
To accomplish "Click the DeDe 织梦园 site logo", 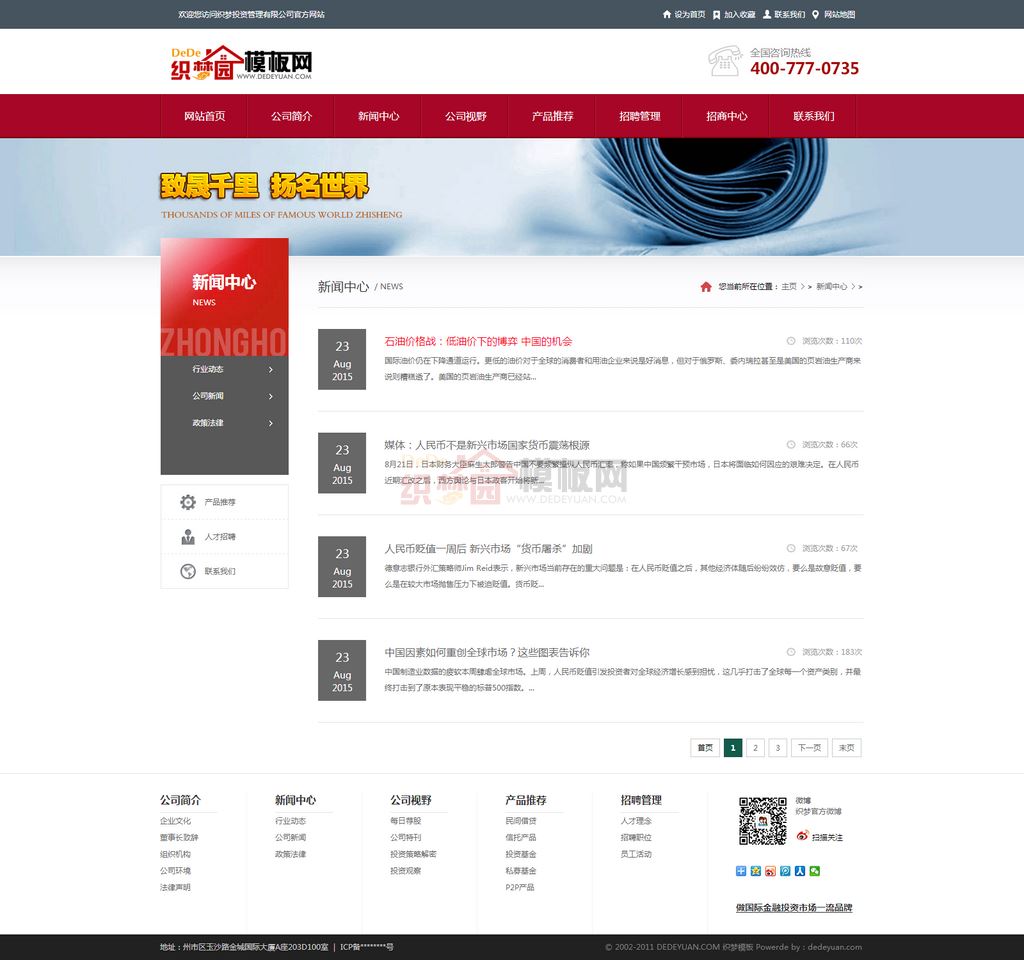I will click(241, 62).
